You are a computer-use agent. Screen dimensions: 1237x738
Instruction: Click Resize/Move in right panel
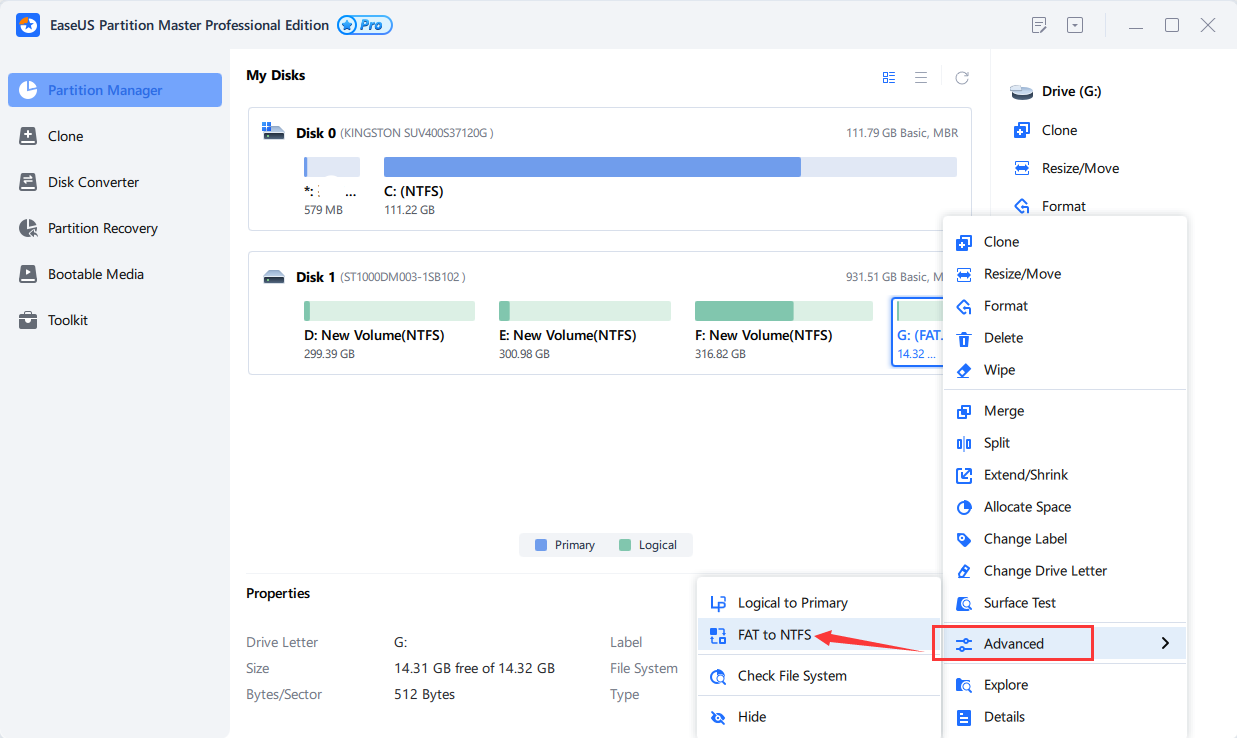click(1080, 168)
